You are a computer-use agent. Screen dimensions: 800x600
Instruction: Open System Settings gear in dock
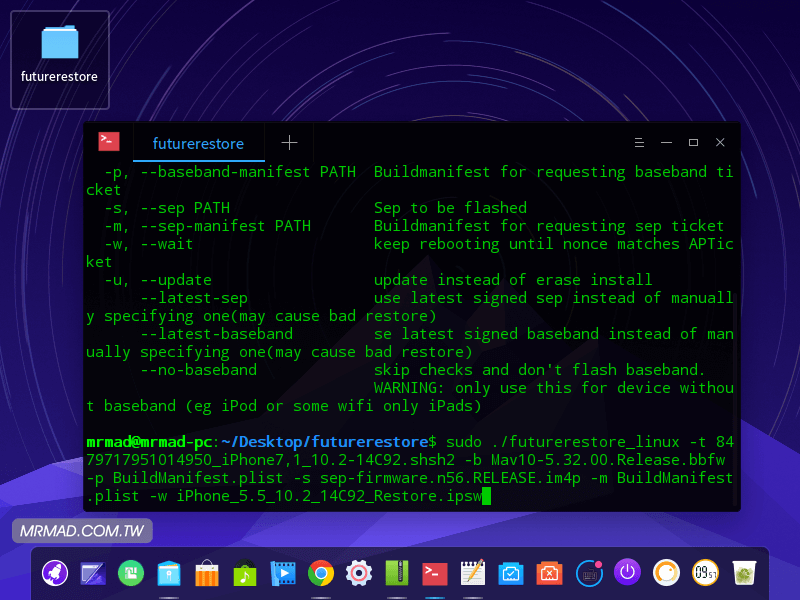pos(359,573)
